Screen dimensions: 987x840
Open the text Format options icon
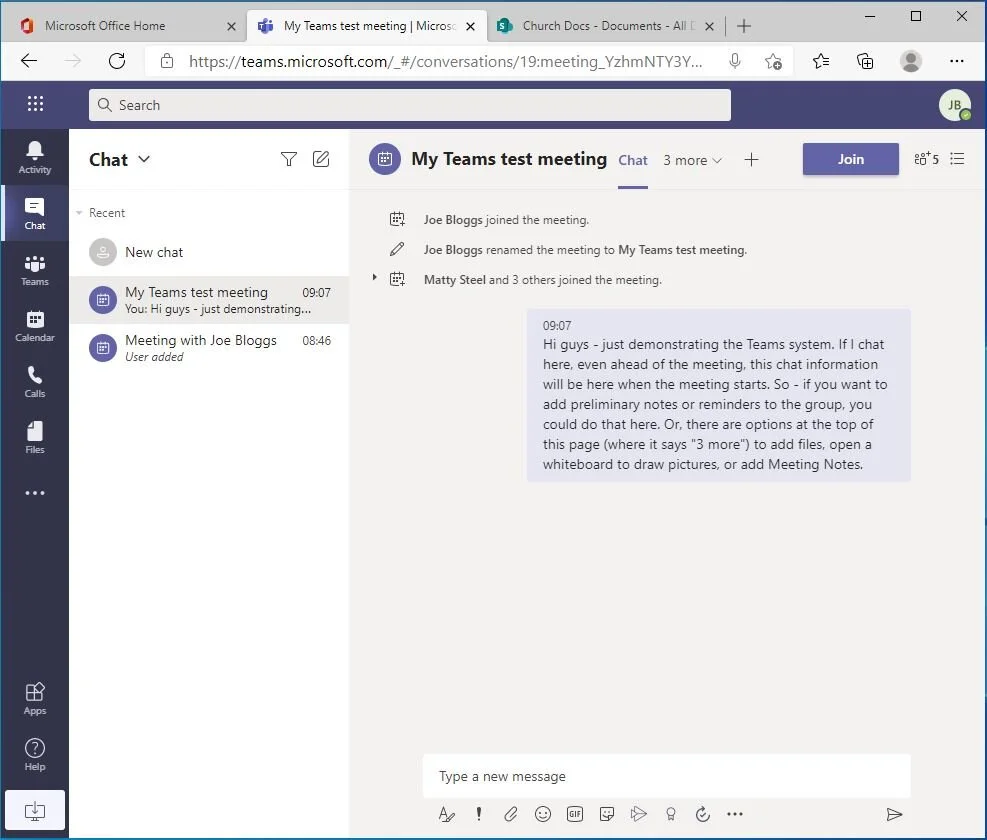pos(446,814)
